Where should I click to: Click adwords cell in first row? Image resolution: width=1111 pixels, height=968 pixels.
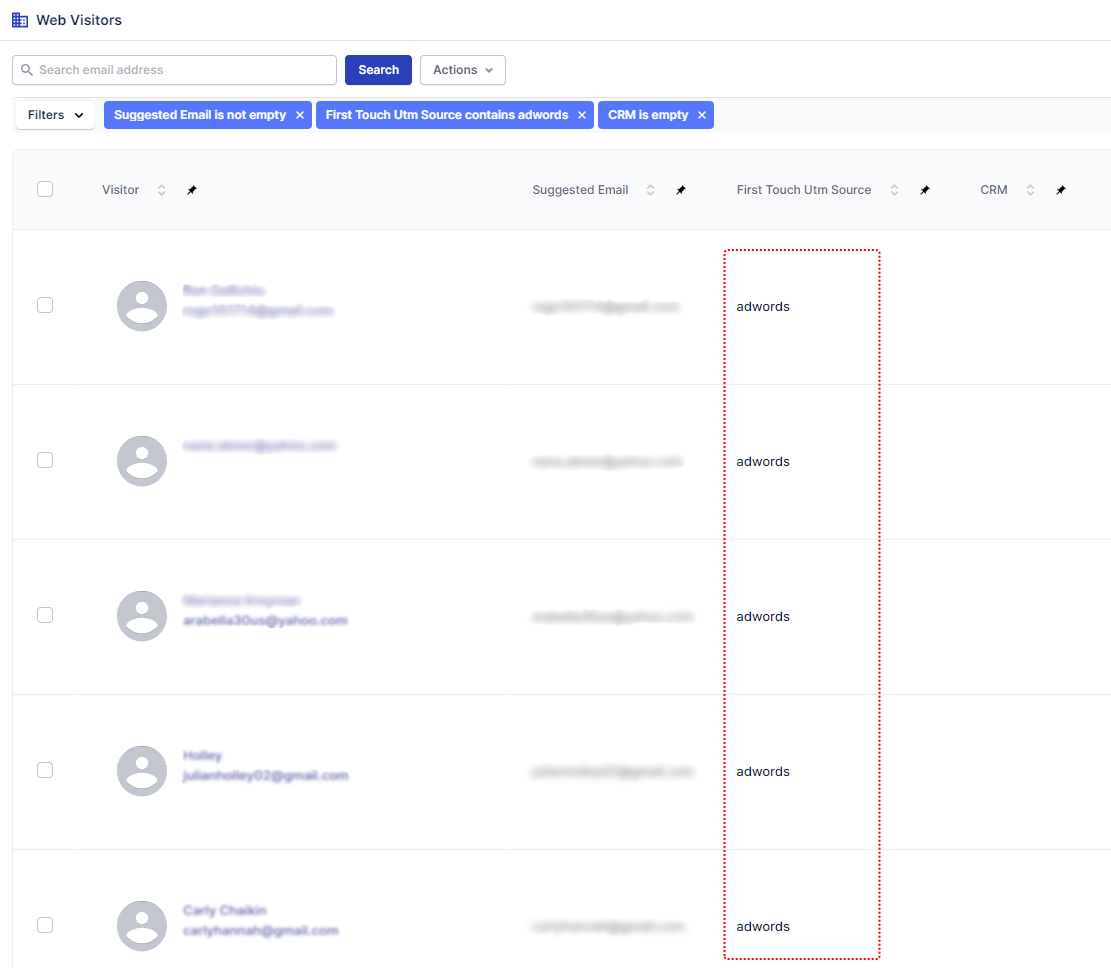click(x=763, y=306)
